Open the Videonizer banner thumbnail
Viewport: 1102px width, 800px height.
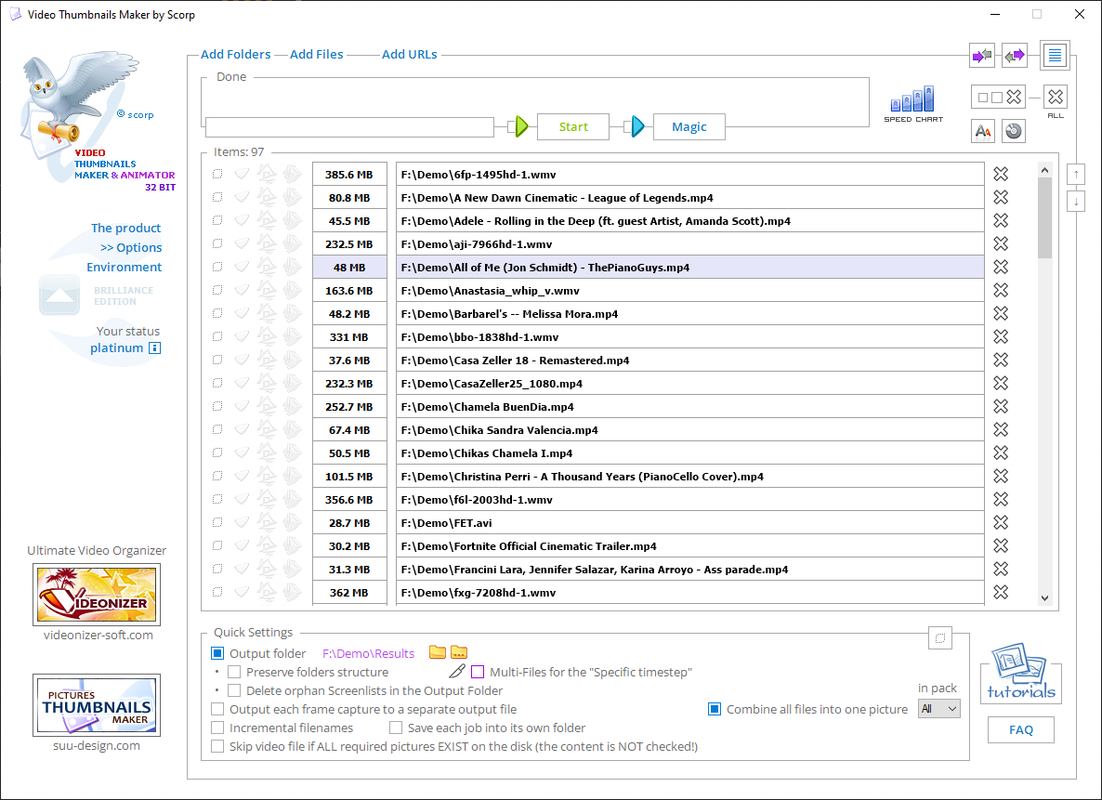(x=96, y=595)
